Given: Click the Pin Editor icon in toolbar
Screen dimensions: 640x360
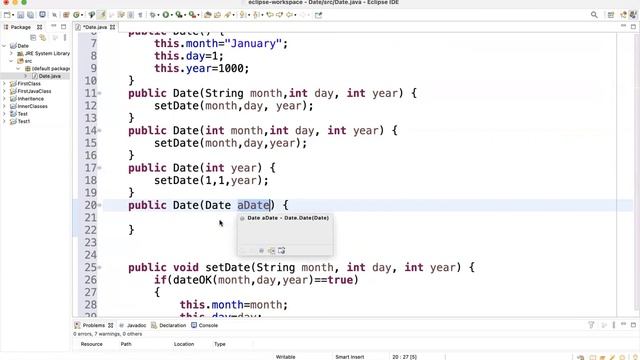Looking at the screenshot, I should tap(318, 15).
